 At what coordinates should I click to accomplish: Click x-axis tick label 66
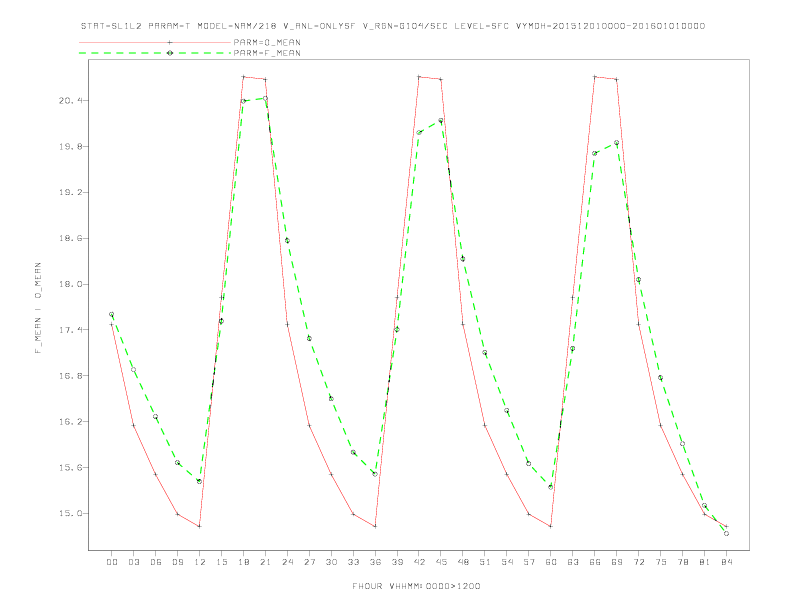(x=595, y=562)
